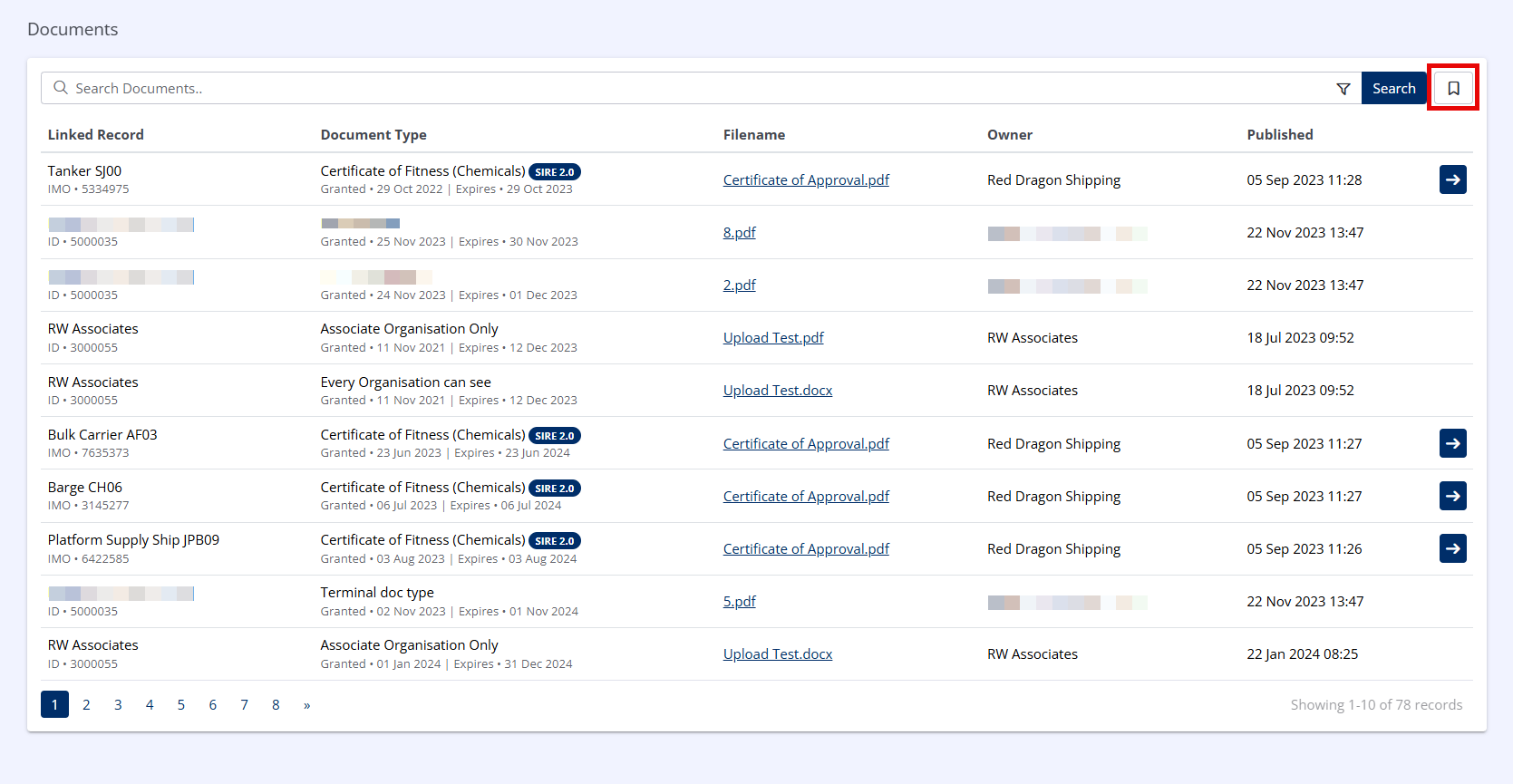
Task: Open the 8.pdf file link
Action: 739,233
